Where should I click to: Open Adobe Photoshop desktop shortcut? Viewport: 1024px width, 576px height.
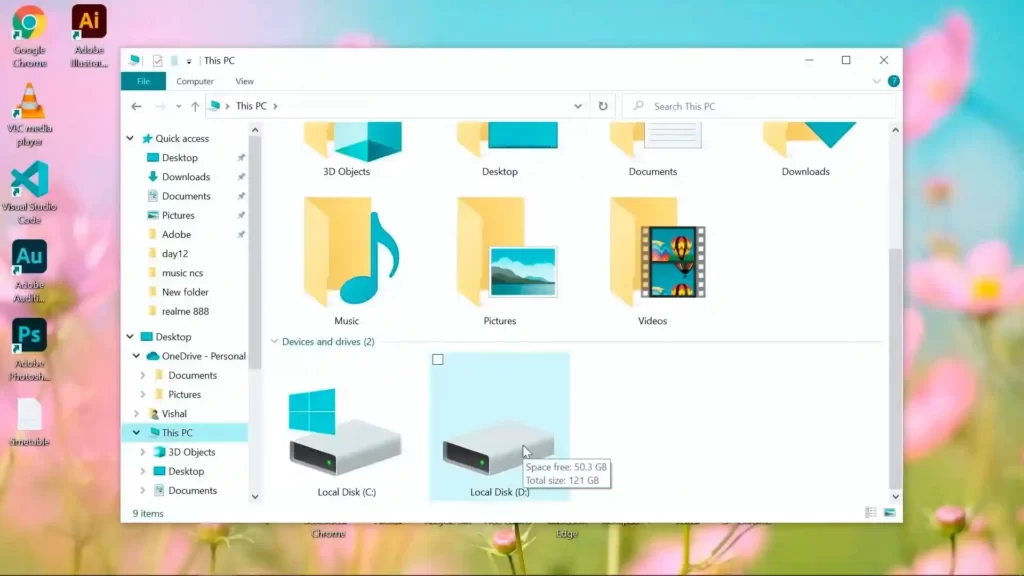coord(29,350)
